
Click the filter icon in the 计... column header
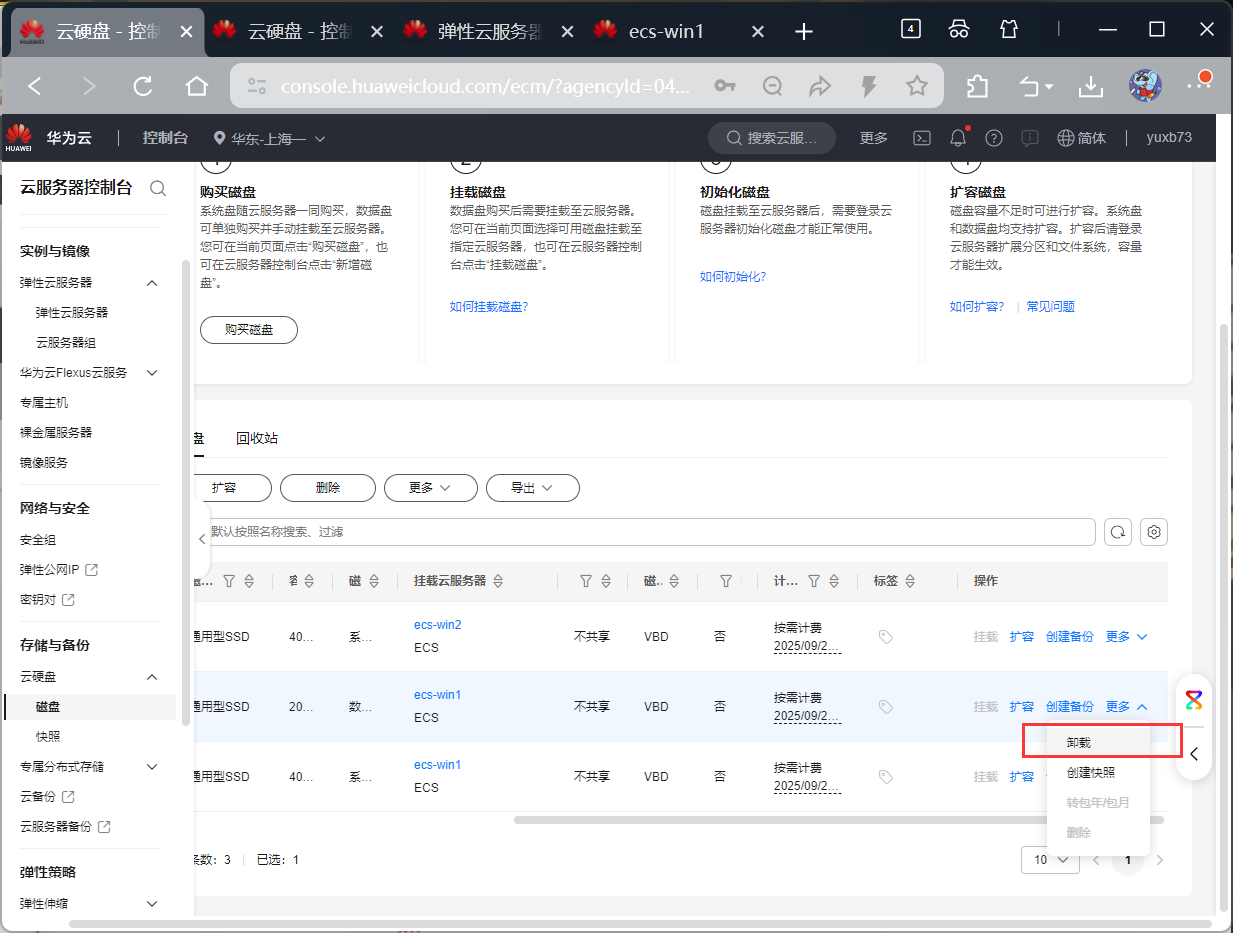coord(814,581)
